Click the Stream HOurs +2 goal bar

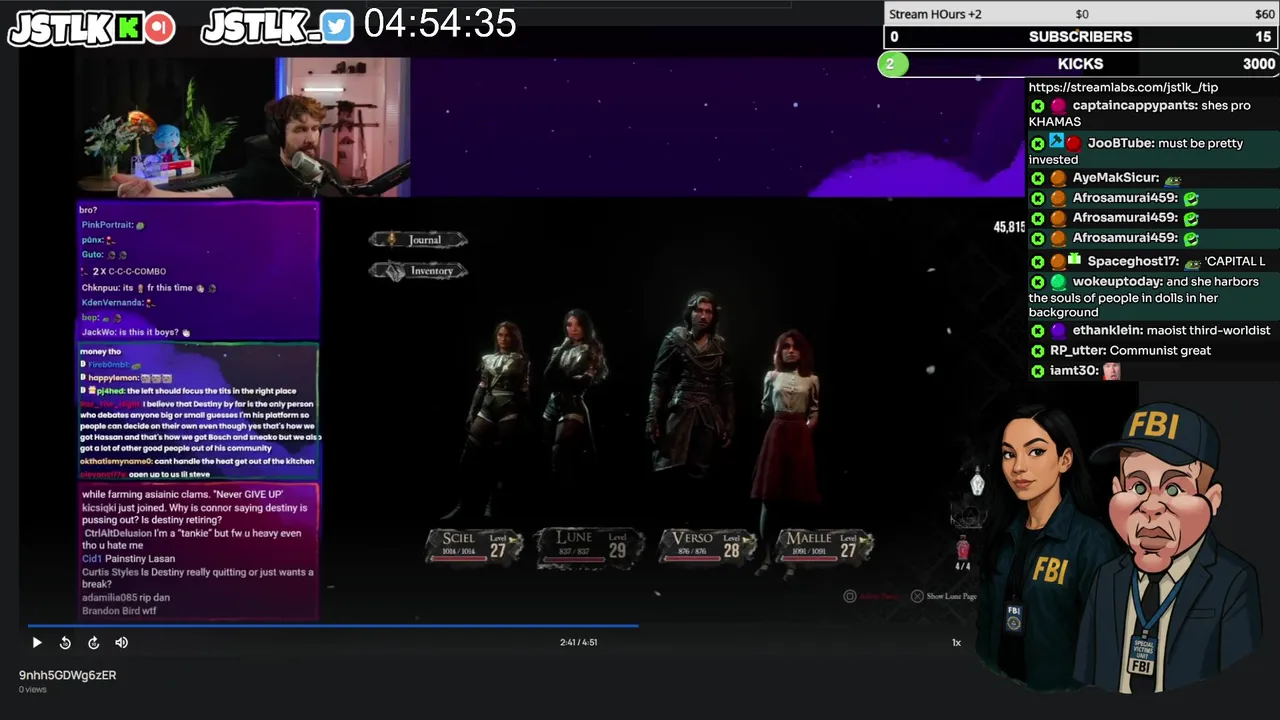1081,13
